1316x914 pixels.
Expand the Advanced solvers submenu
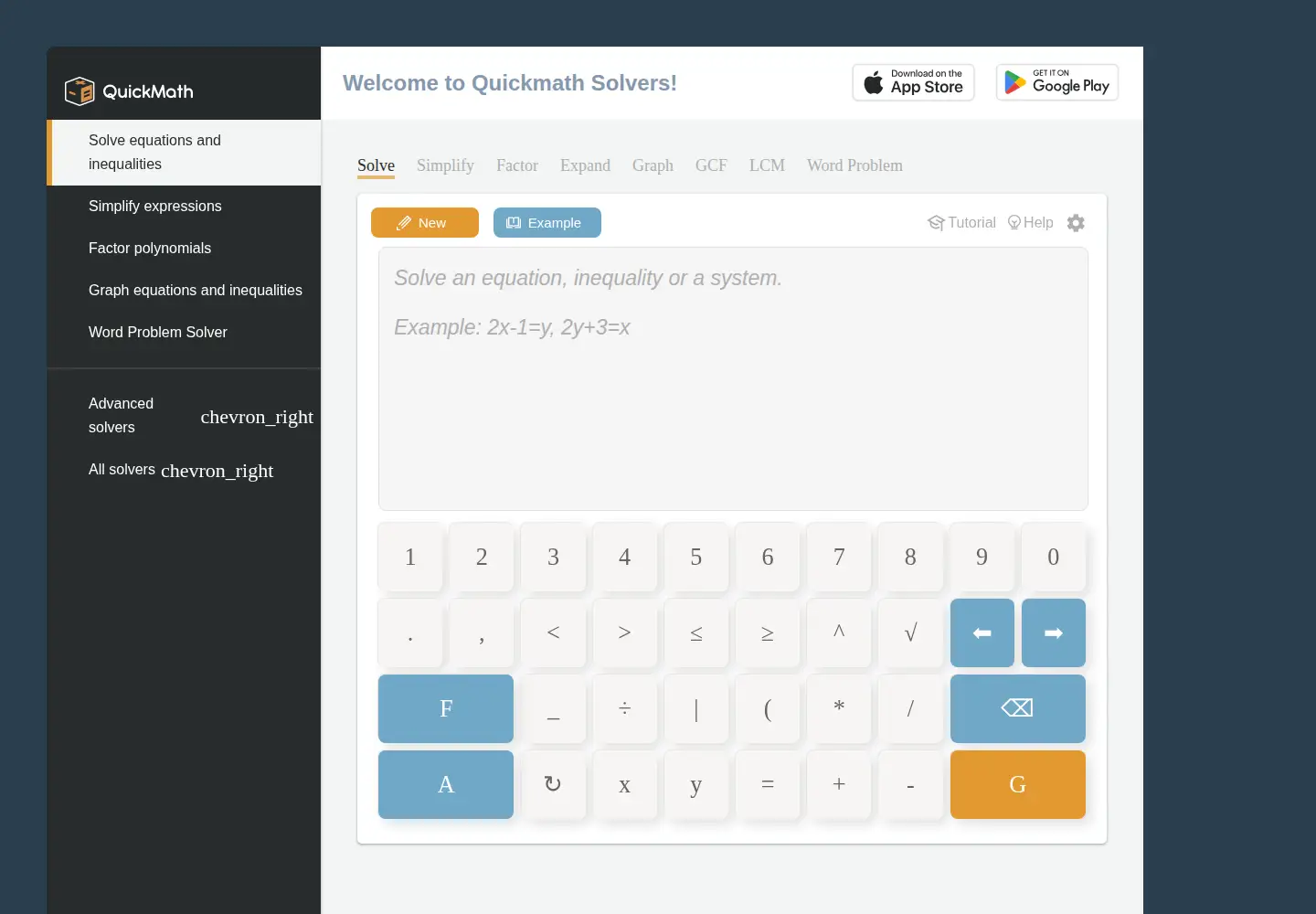tap(184, 416)
